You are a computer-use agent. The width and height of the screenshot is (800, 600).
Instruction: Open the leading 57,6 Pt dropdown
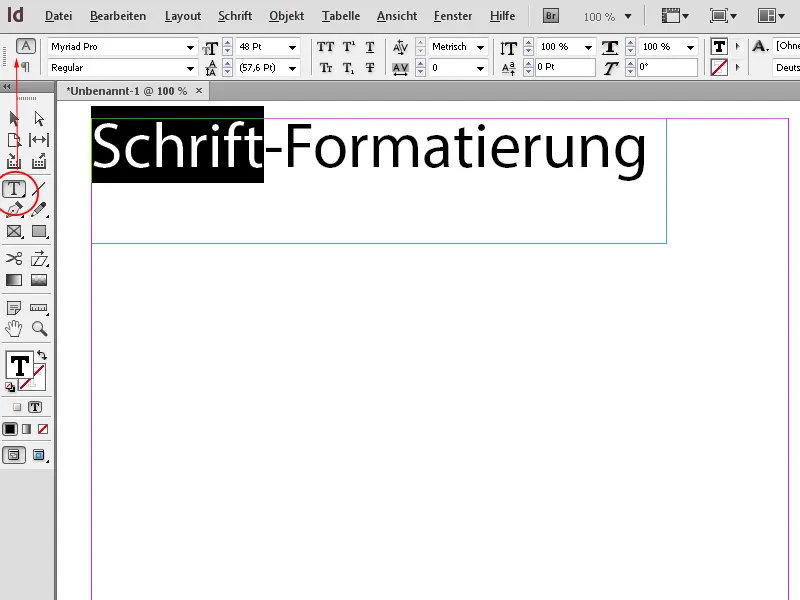click(x=292, y=68)
